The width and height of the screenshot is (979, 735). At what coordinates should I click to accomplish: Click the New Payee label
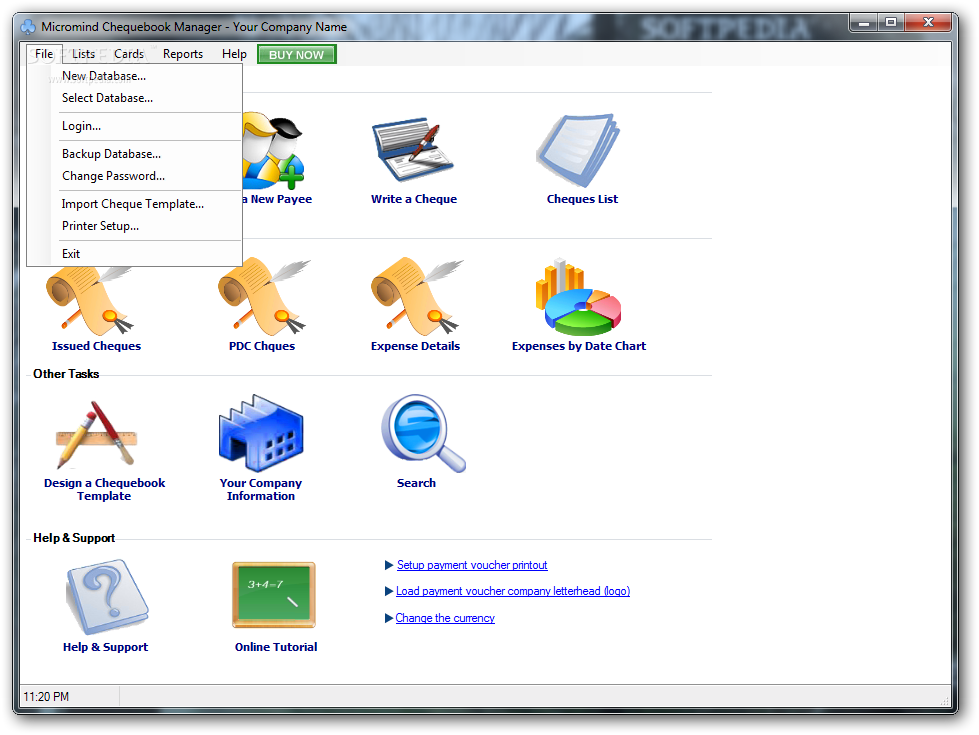point(277,199)
